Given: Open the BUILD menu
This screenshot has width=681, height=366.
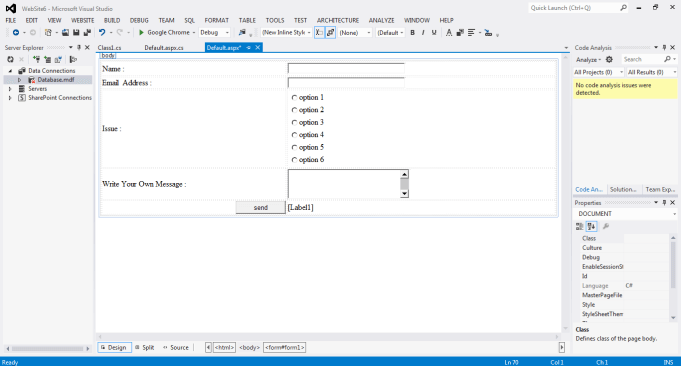Looking at the screenshot, I should tap(112, 20).
